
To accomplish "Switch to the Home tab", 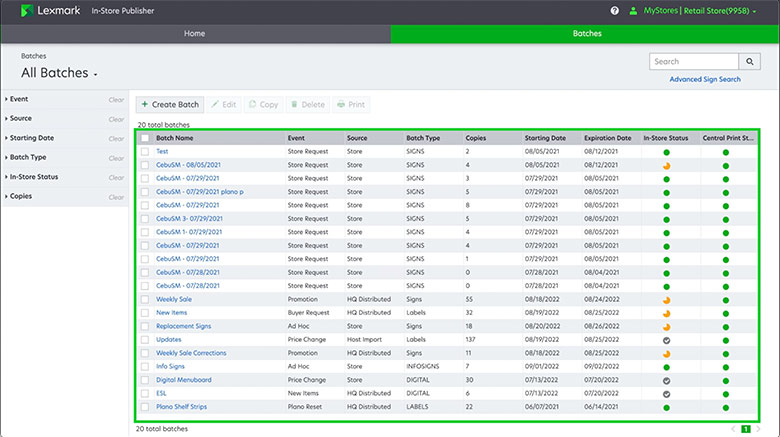I will (x=195, y=33).
